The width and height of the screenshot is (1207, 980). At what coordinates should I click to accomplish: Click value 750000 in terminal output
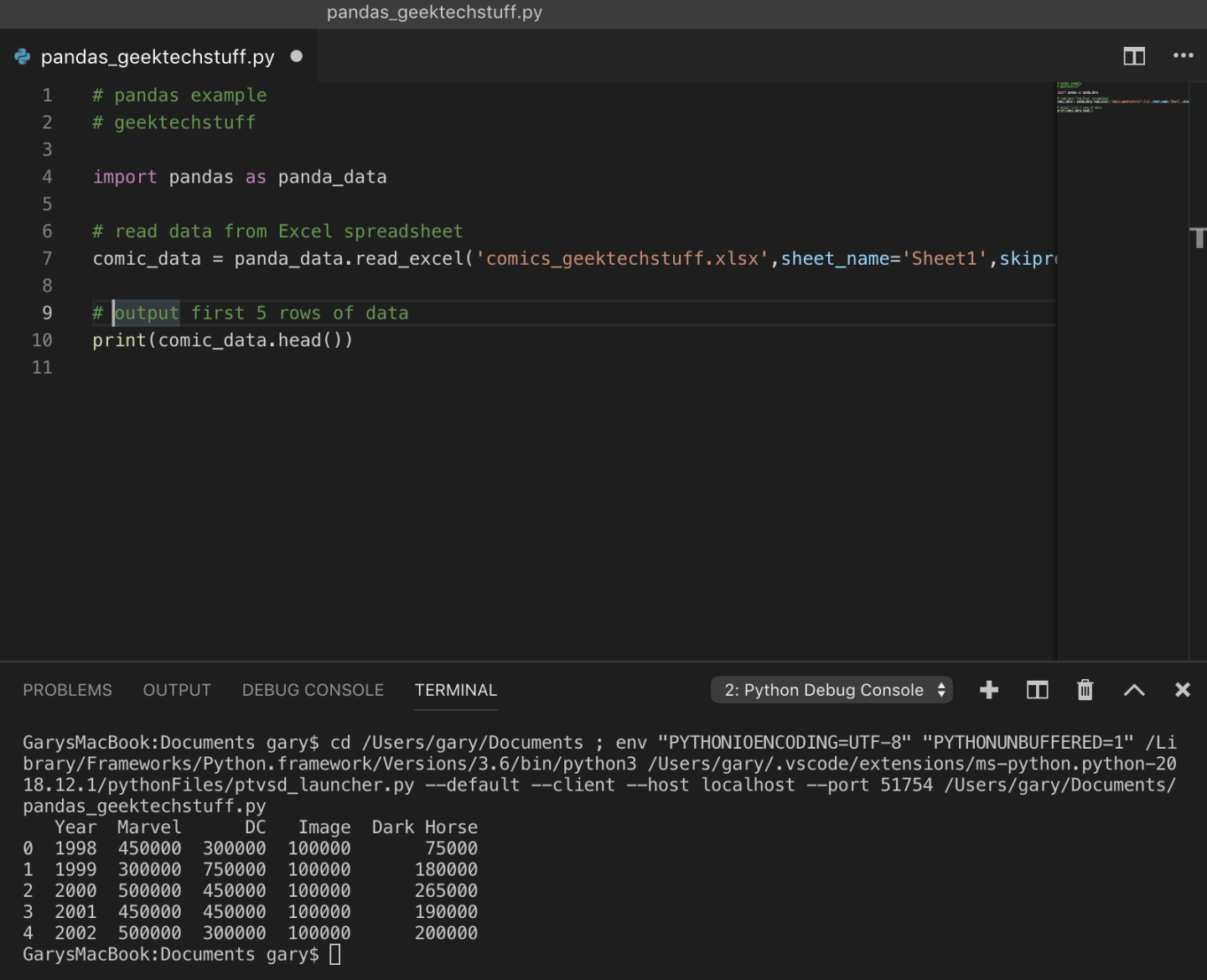click(x=234, y=869)
